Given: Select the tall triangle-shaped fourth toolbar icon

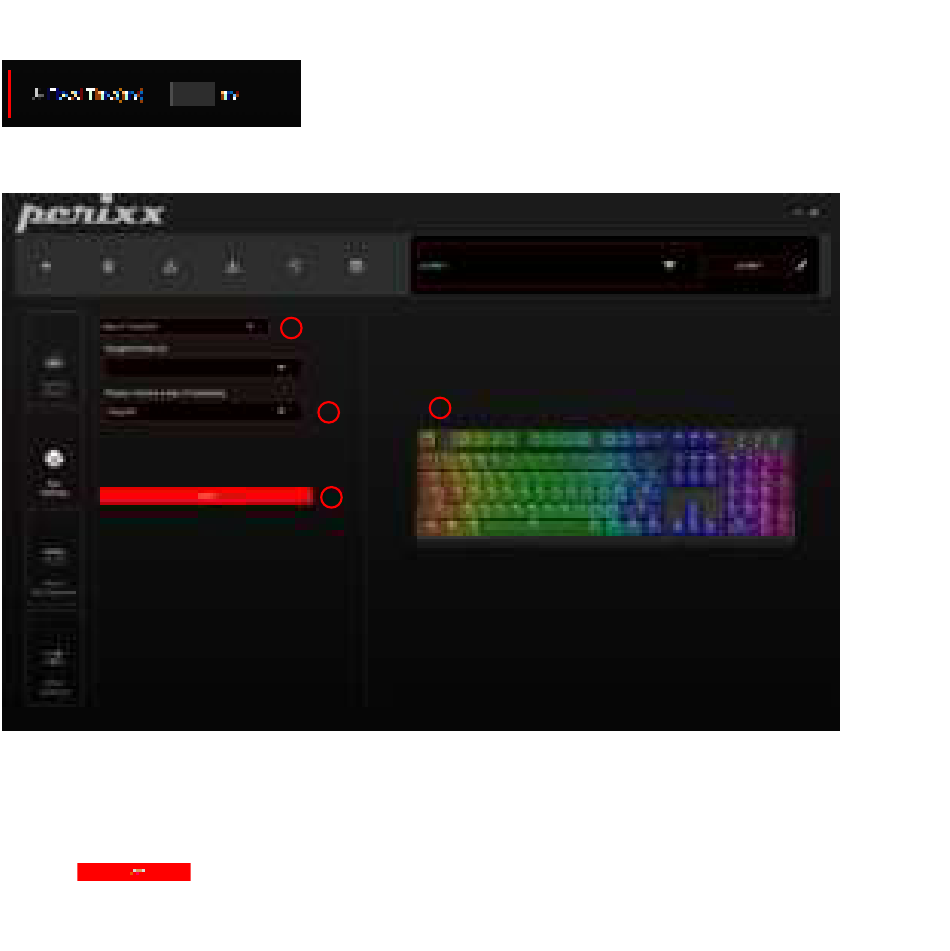Looking at the screenshot, I should coord(233,265).
